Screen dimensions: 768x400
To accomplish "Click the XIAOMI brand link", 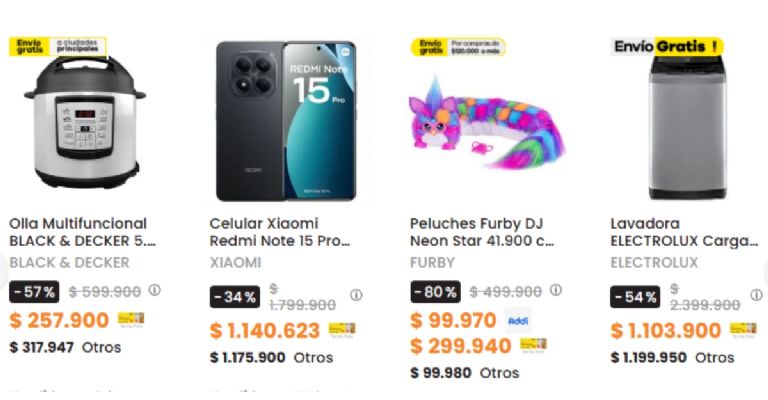I will click(x=235, y=263).
